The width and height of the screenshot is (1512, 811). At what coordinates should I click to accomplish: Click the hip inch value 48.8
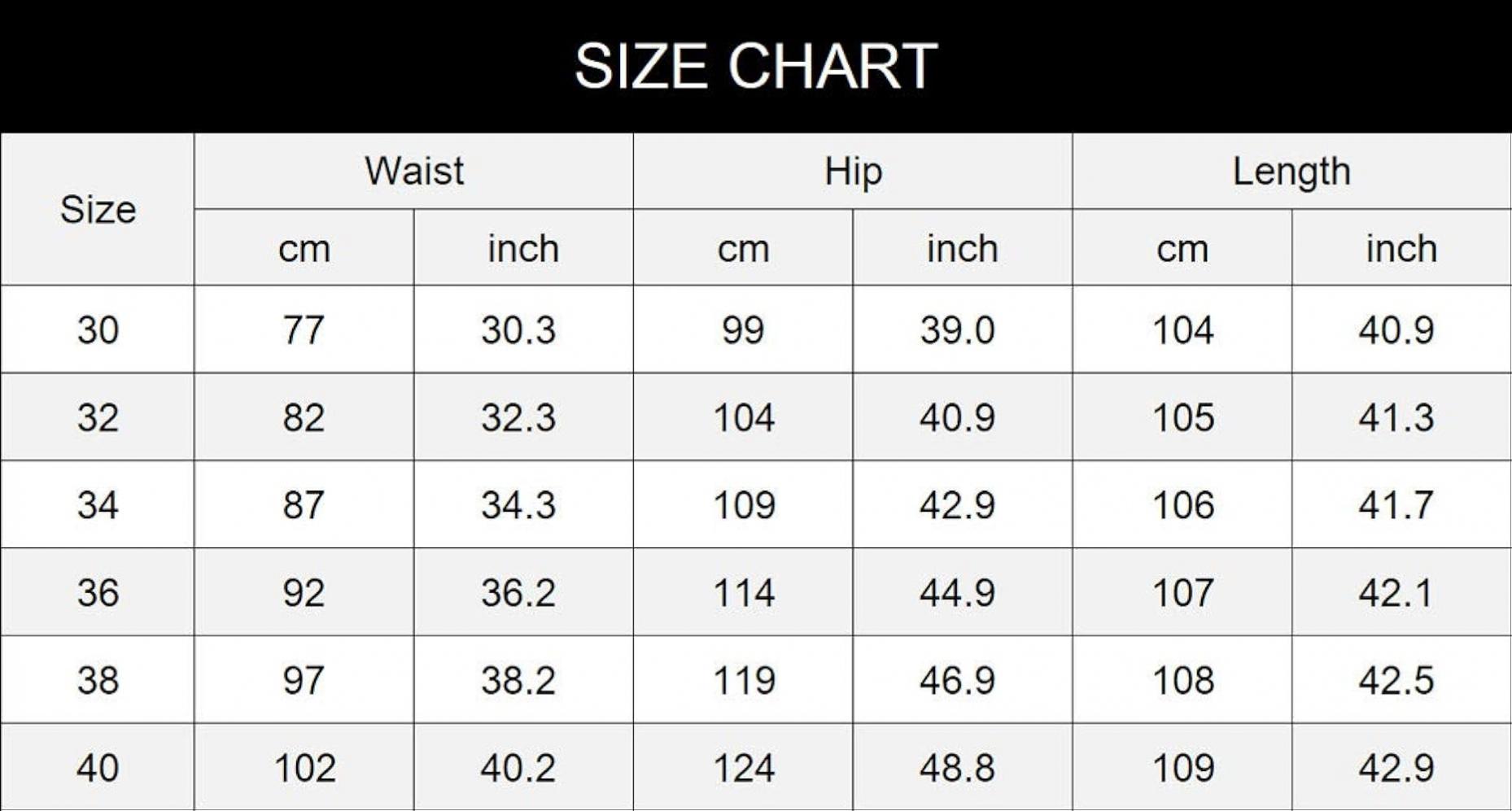pos(957,768)
